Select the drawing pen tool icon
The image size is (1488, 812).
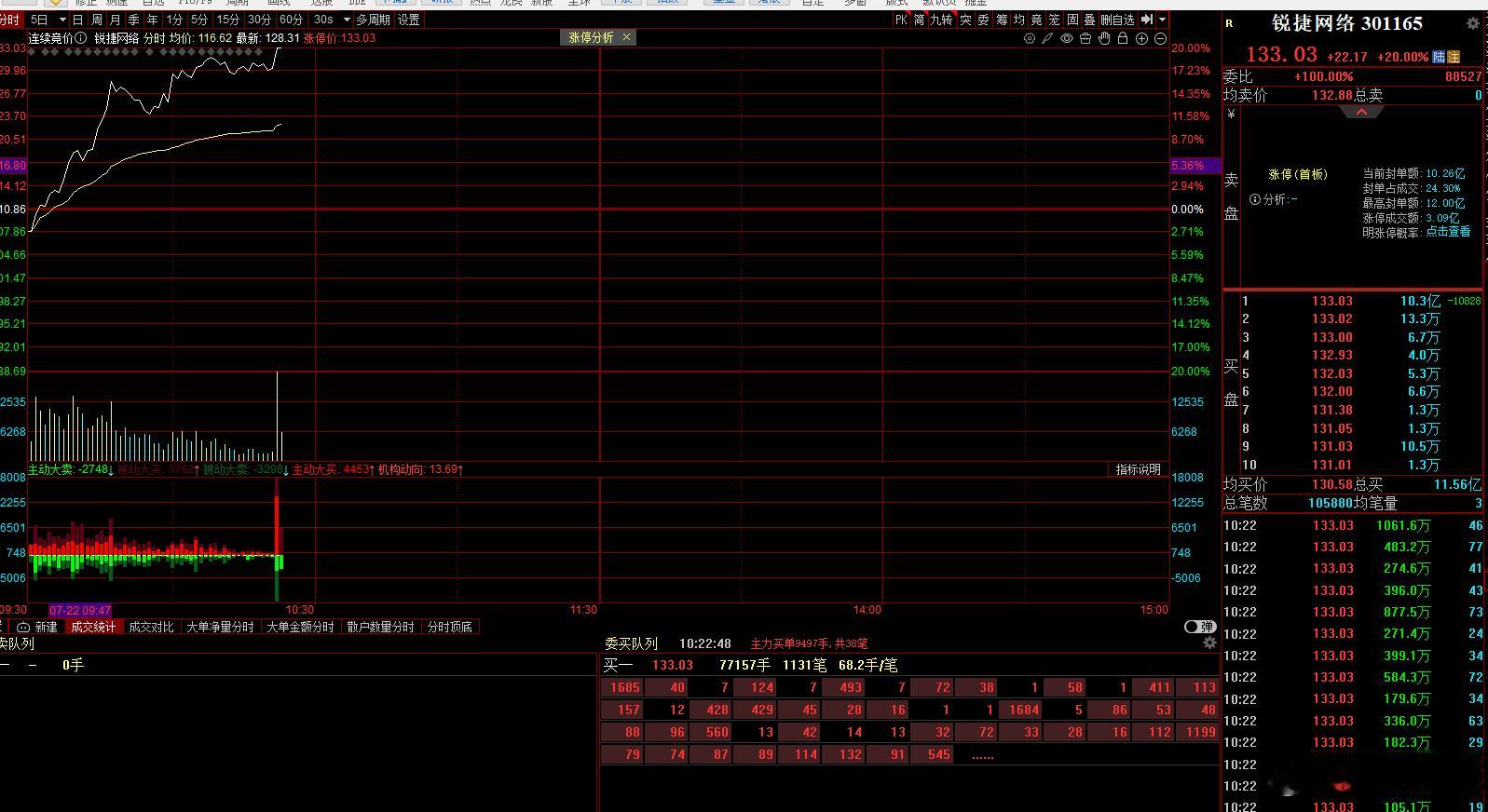click(x=1047, y=38)
